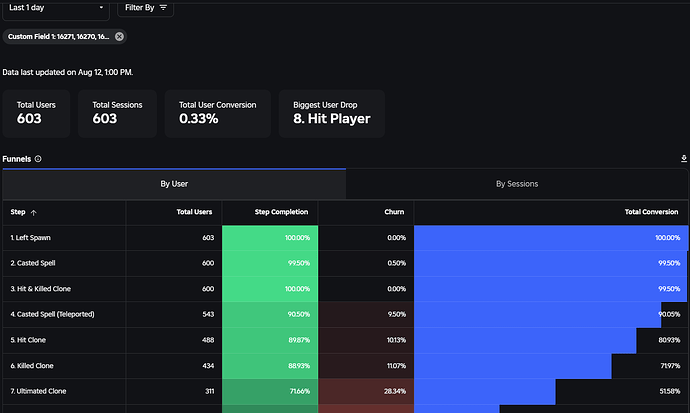Click the Total User Conversion 0.33% card
This screenshot has width=690, height=413.
pos(217,114)
